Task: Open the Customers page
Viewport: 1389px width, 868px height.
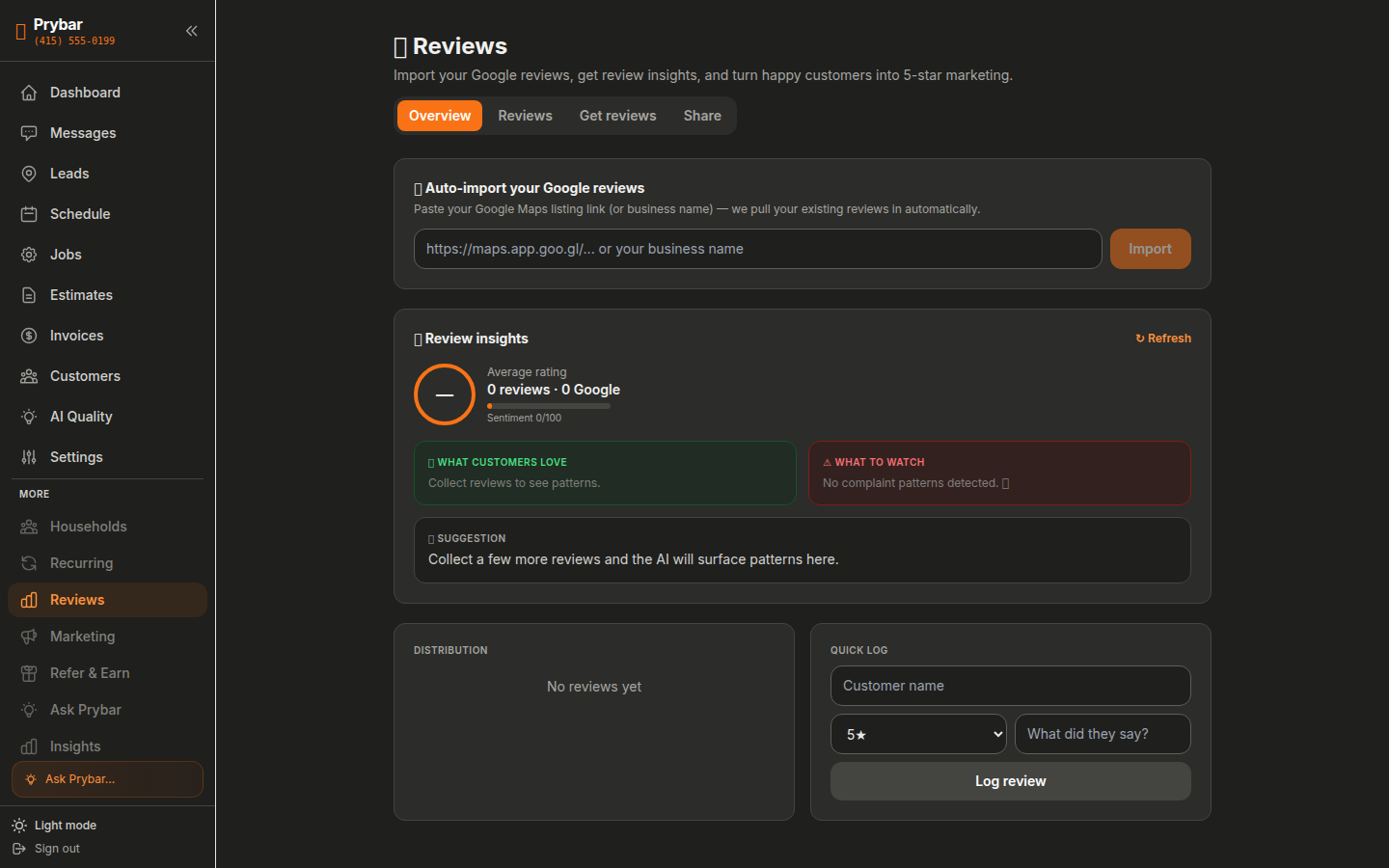Action: pyautogui.click(x=107, y=376)
